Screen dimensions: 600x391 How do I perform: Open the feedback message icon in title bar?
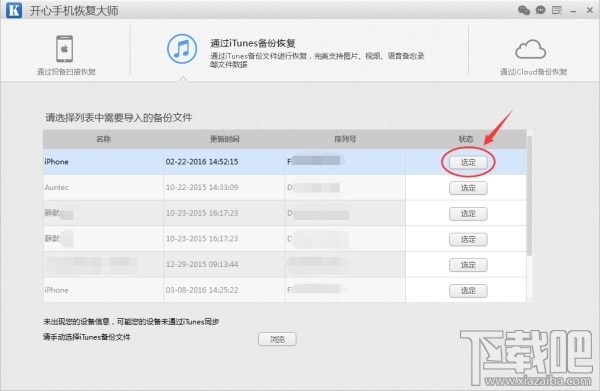pyautogui.click(x=557, y=10)
